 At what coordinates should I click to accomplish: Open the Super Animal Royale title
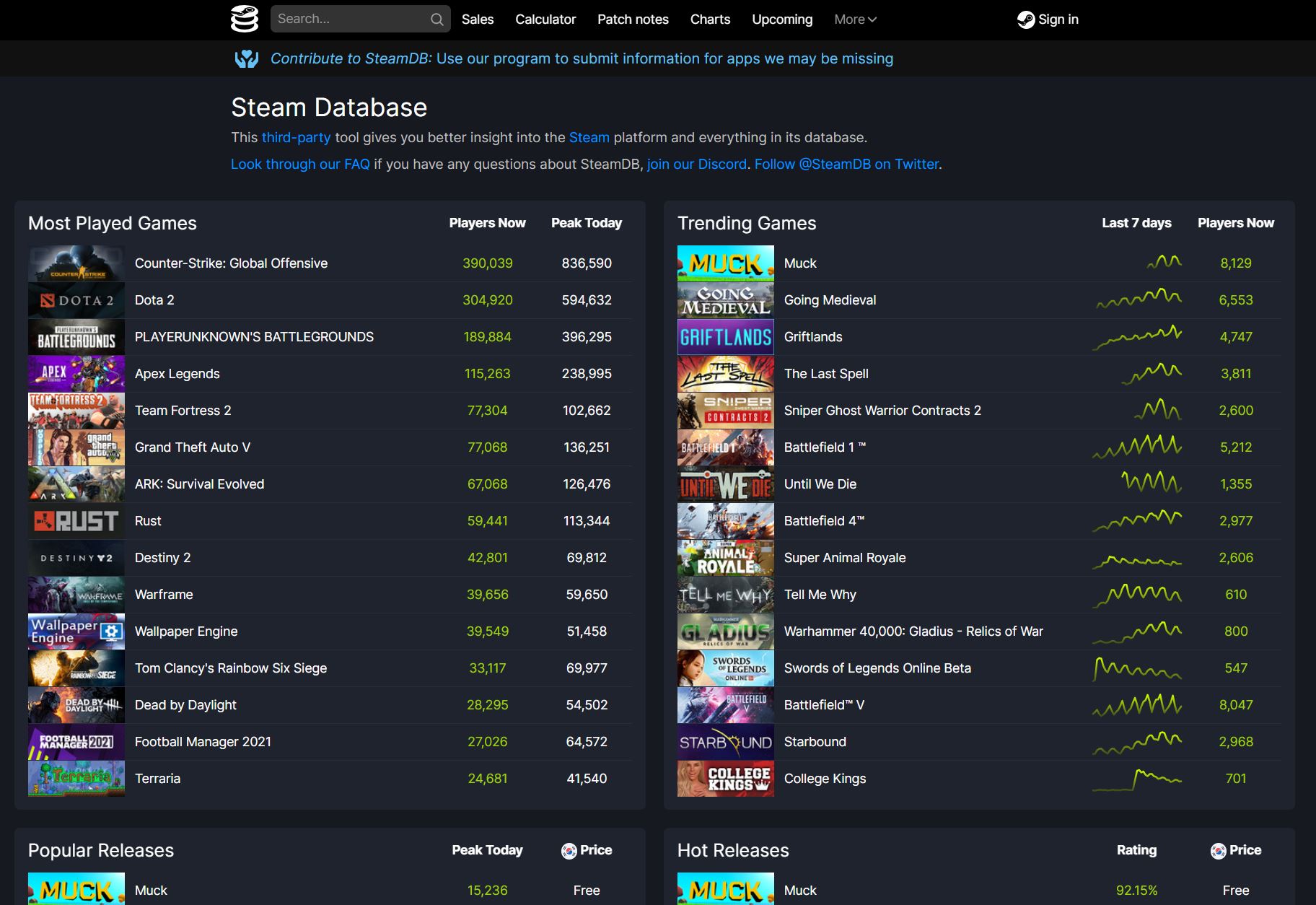click(845, 558)
